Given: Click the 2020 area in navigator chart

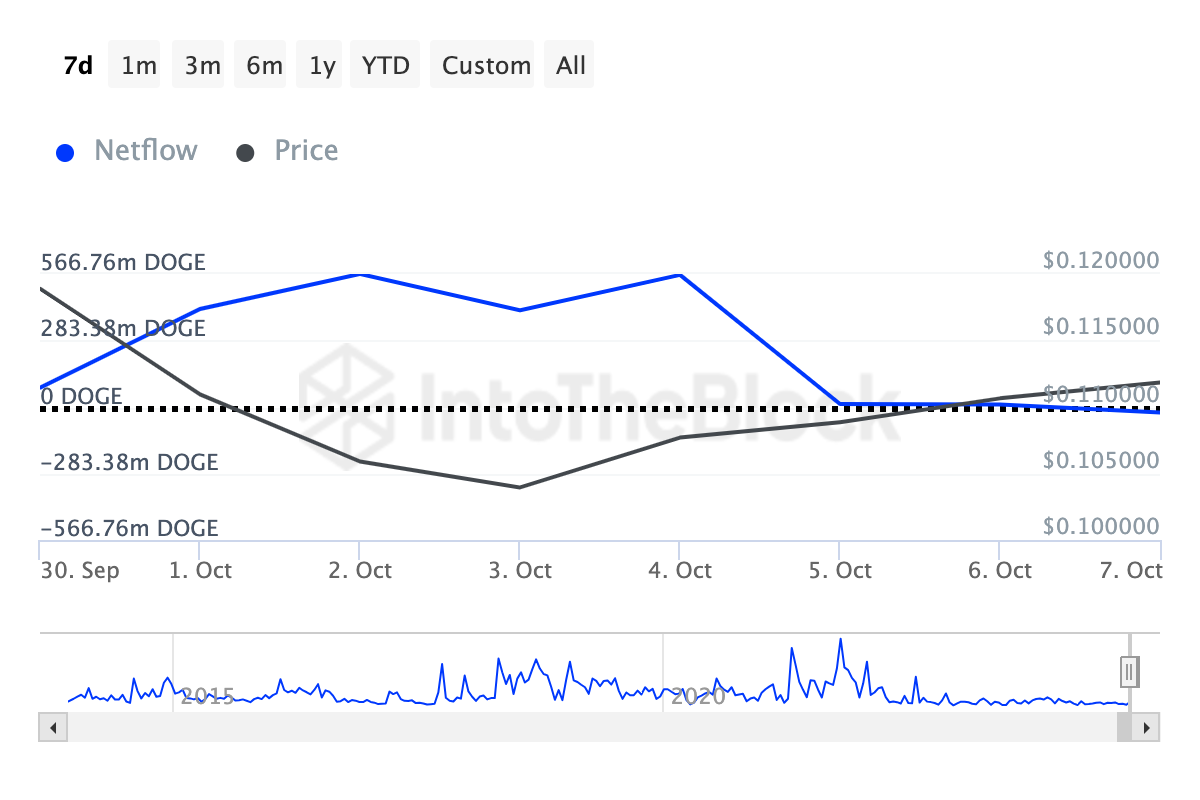Looking at the screenshot, I should point(698,696).
